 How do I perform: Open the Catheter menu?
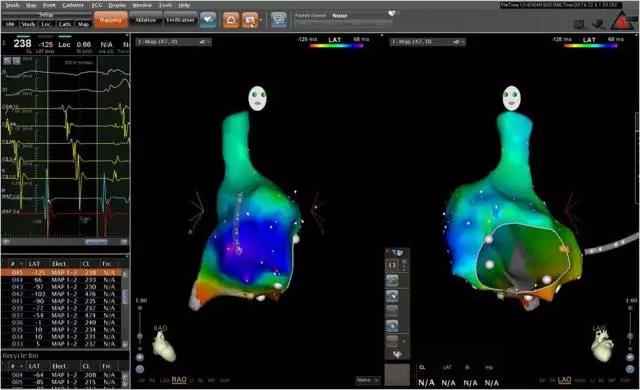[73, 5]
